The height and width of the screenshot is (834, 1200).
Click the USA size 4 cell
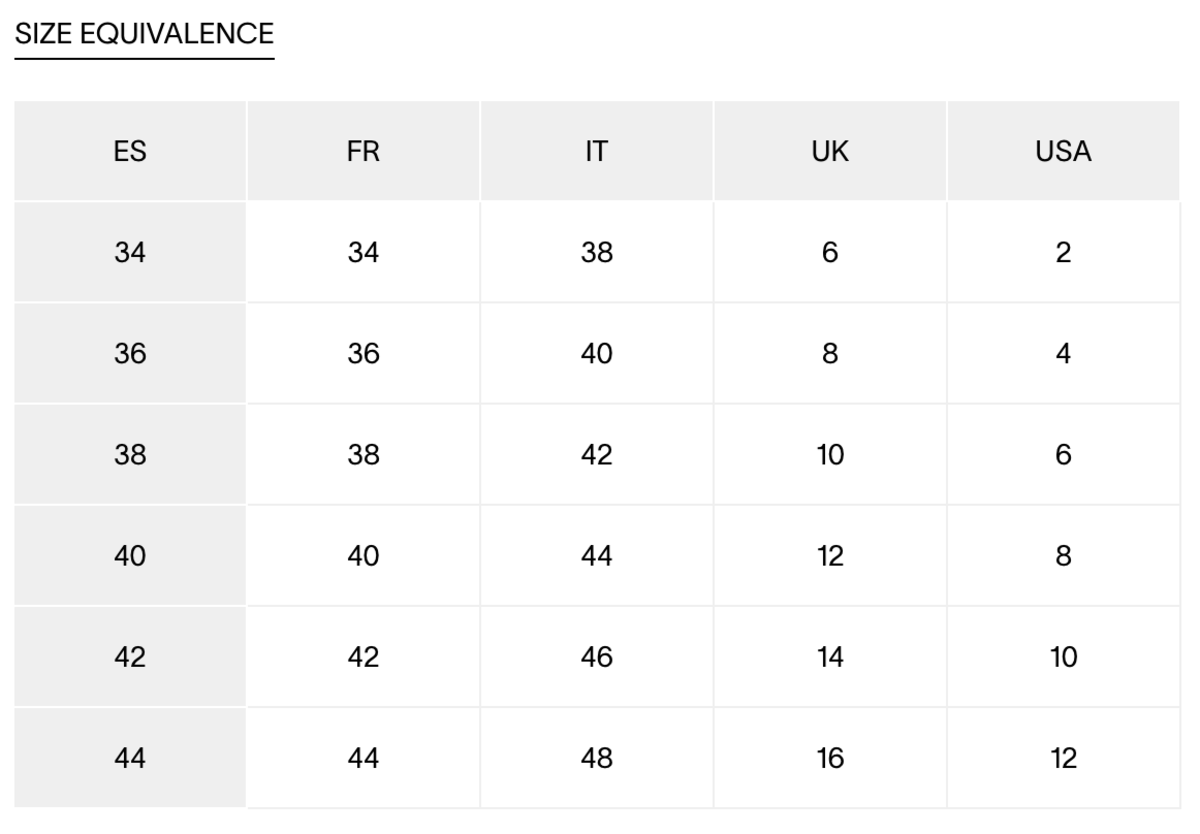[x=1063, y=354]
